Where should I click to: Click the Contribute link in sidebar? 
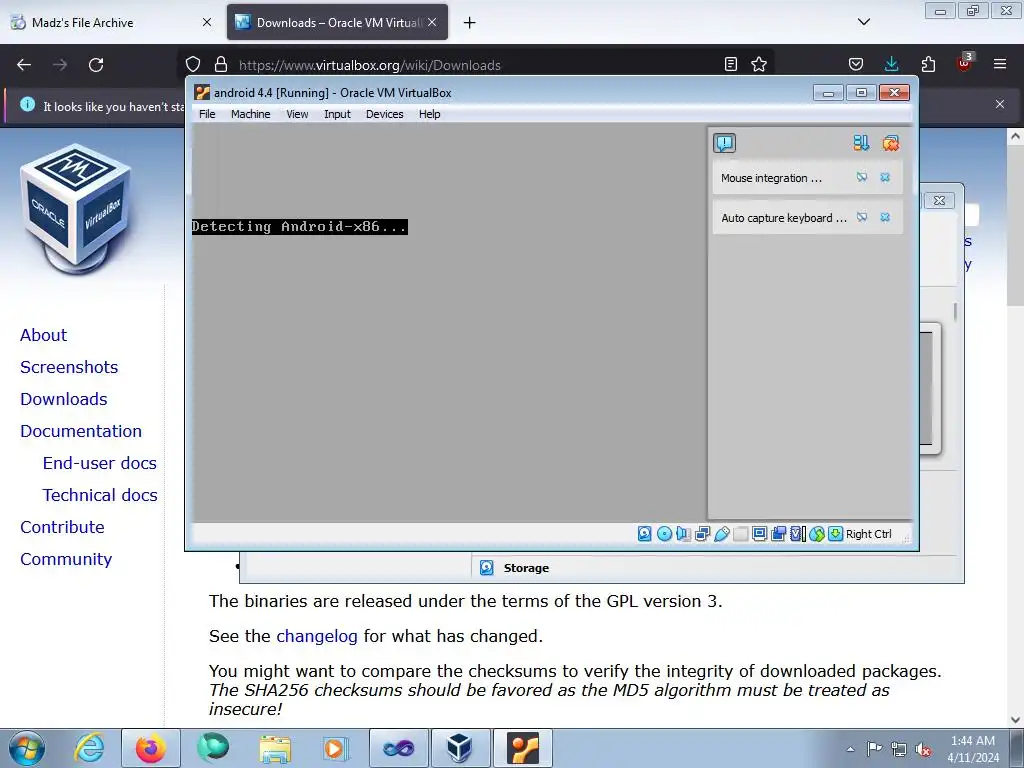(63, 527)
